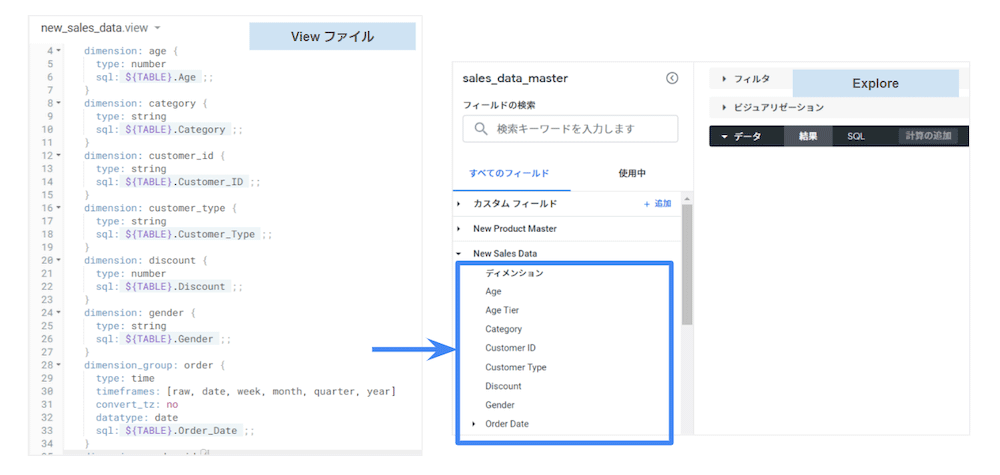
Task: Switch to the 使用中 tab
Action: pos(631,174)
